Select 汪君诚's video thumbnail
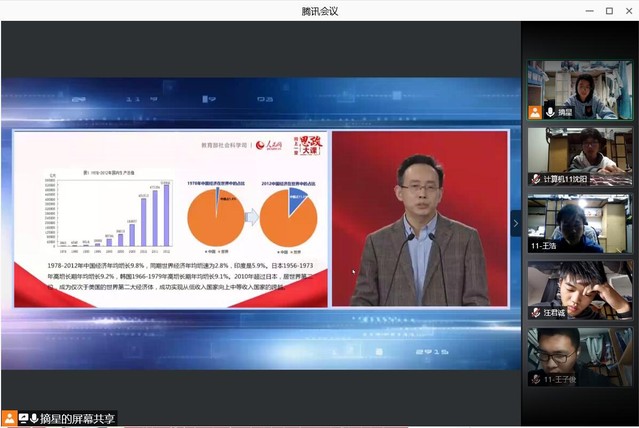This screenshot has height=428, width=639. click(580, 290)
